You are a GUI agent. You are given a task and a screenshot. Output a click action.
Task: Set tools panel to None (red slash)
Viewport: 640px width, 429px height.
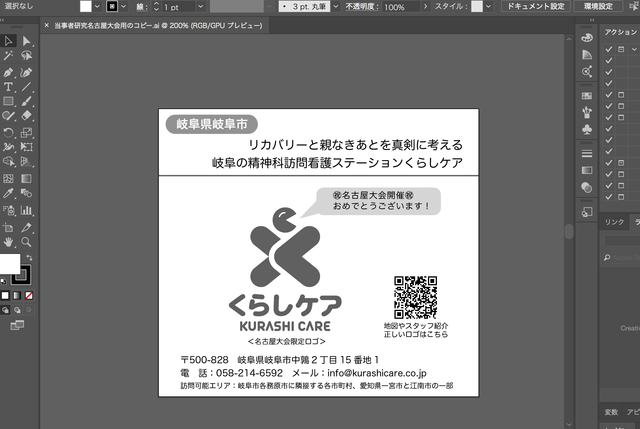coord(29,296)
